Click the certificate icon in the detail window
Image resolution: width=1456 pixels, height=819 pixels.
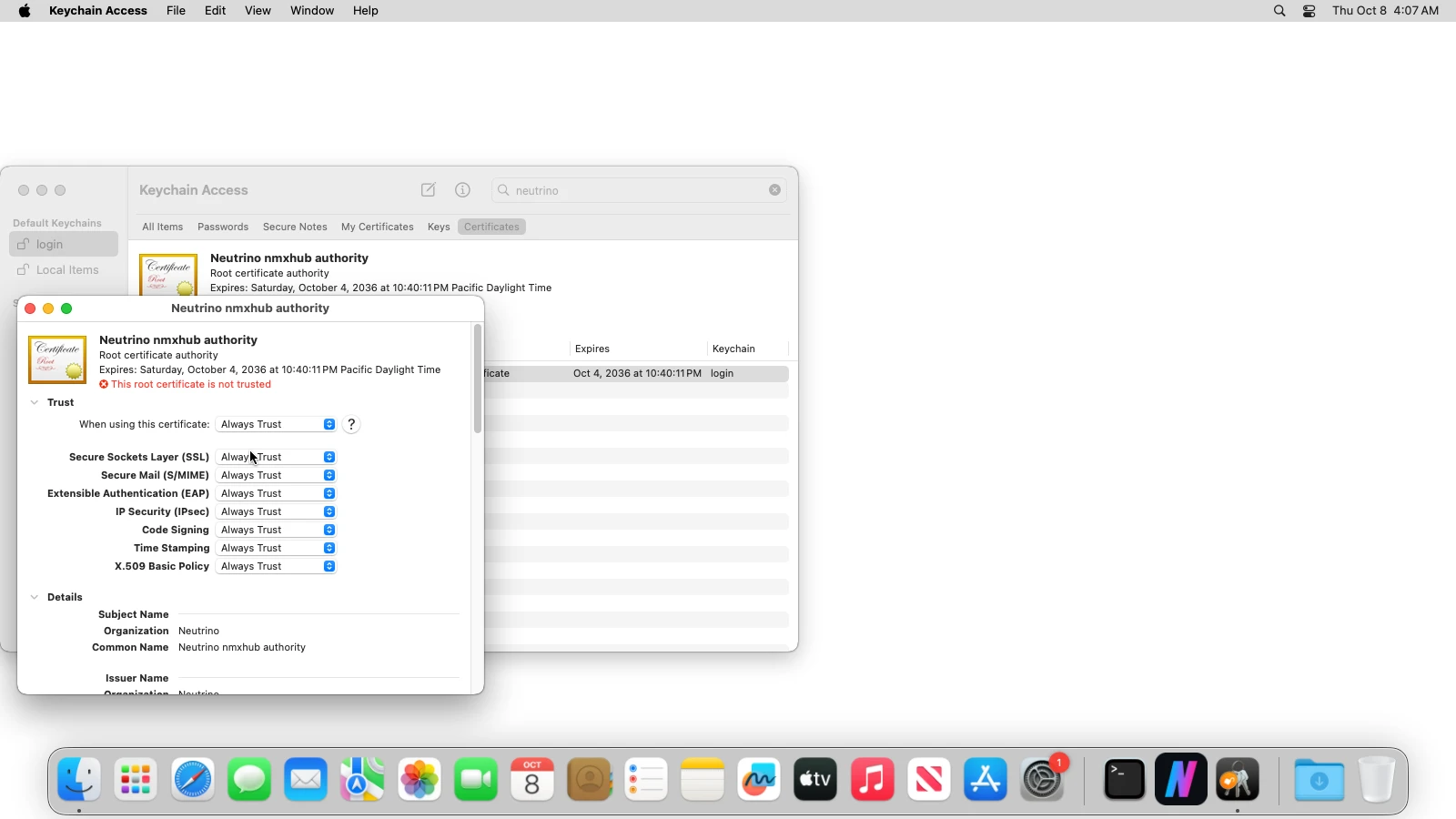[57, 359]
